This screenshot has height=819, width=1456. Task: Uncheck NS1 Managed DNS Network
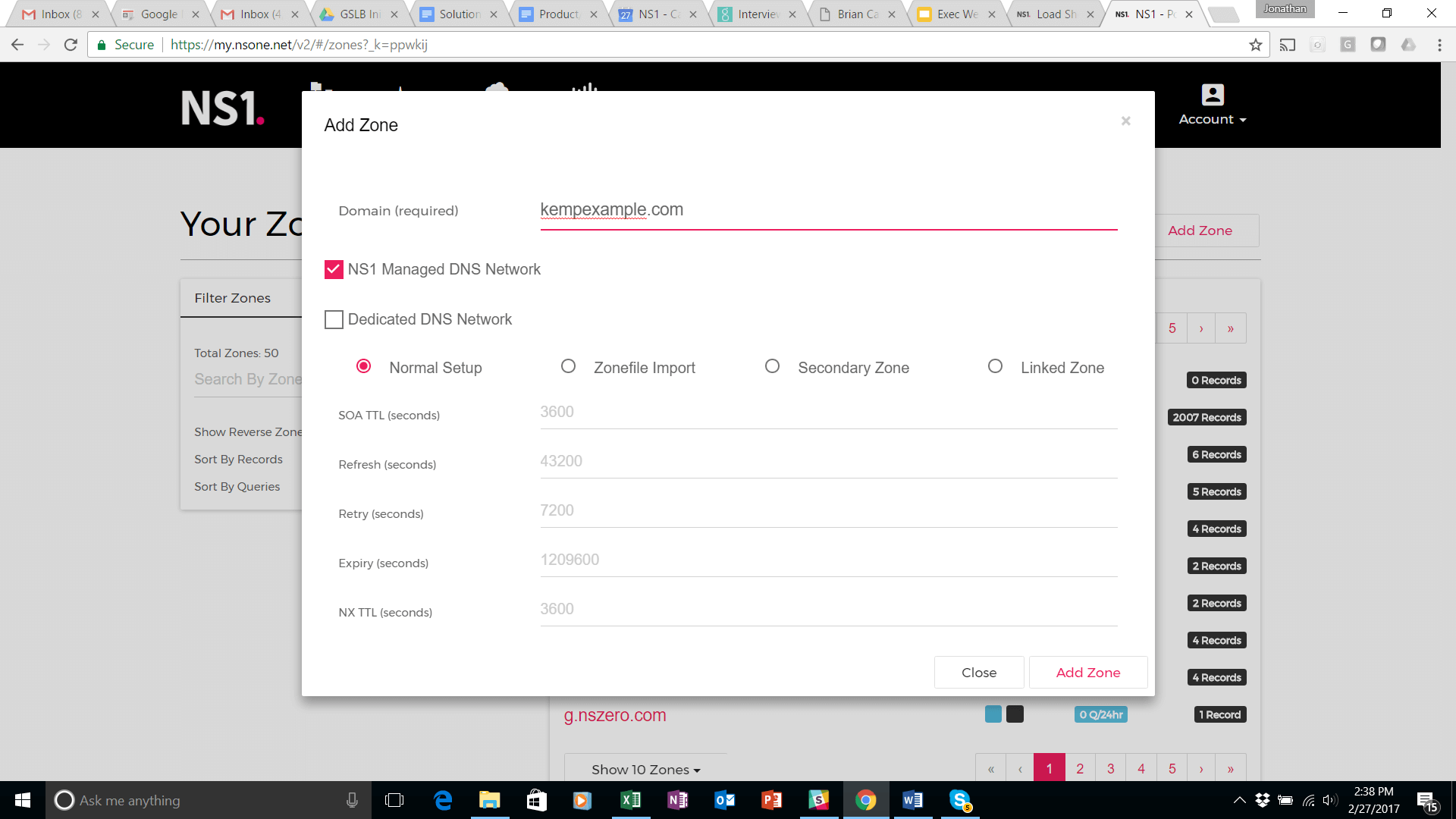334,269
